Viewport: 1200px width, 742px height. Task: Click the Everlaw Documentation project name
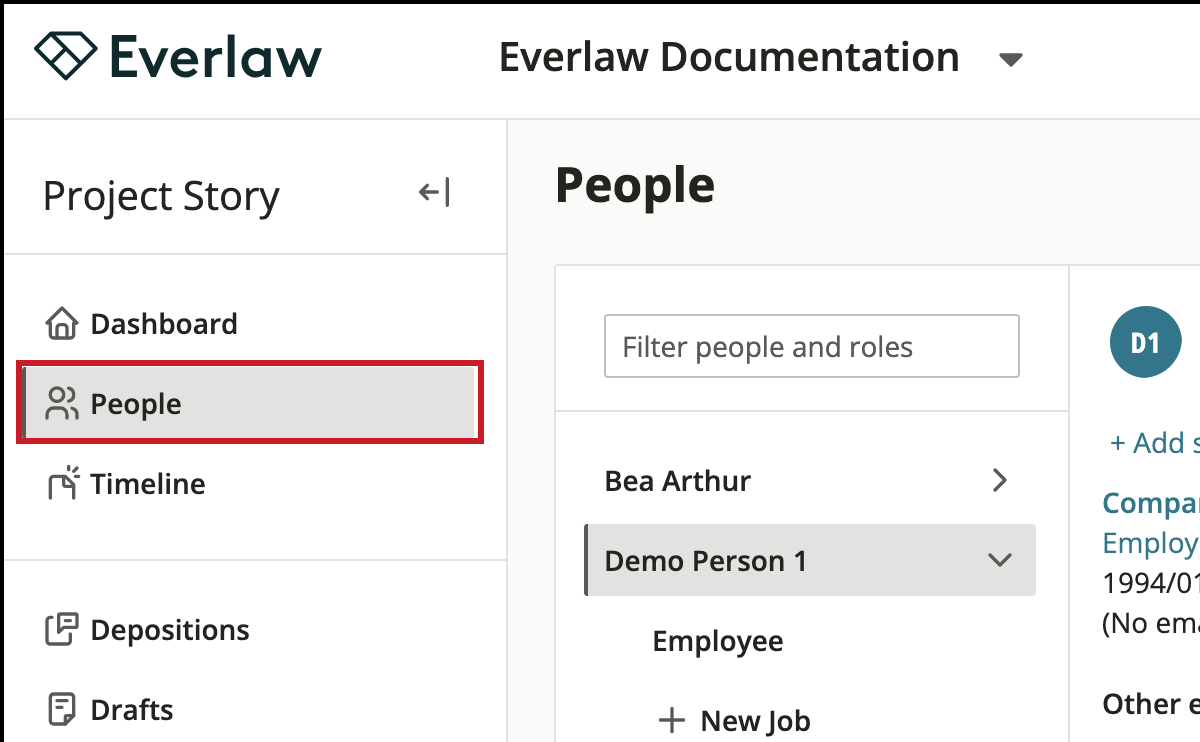click(x=729, y=57)
